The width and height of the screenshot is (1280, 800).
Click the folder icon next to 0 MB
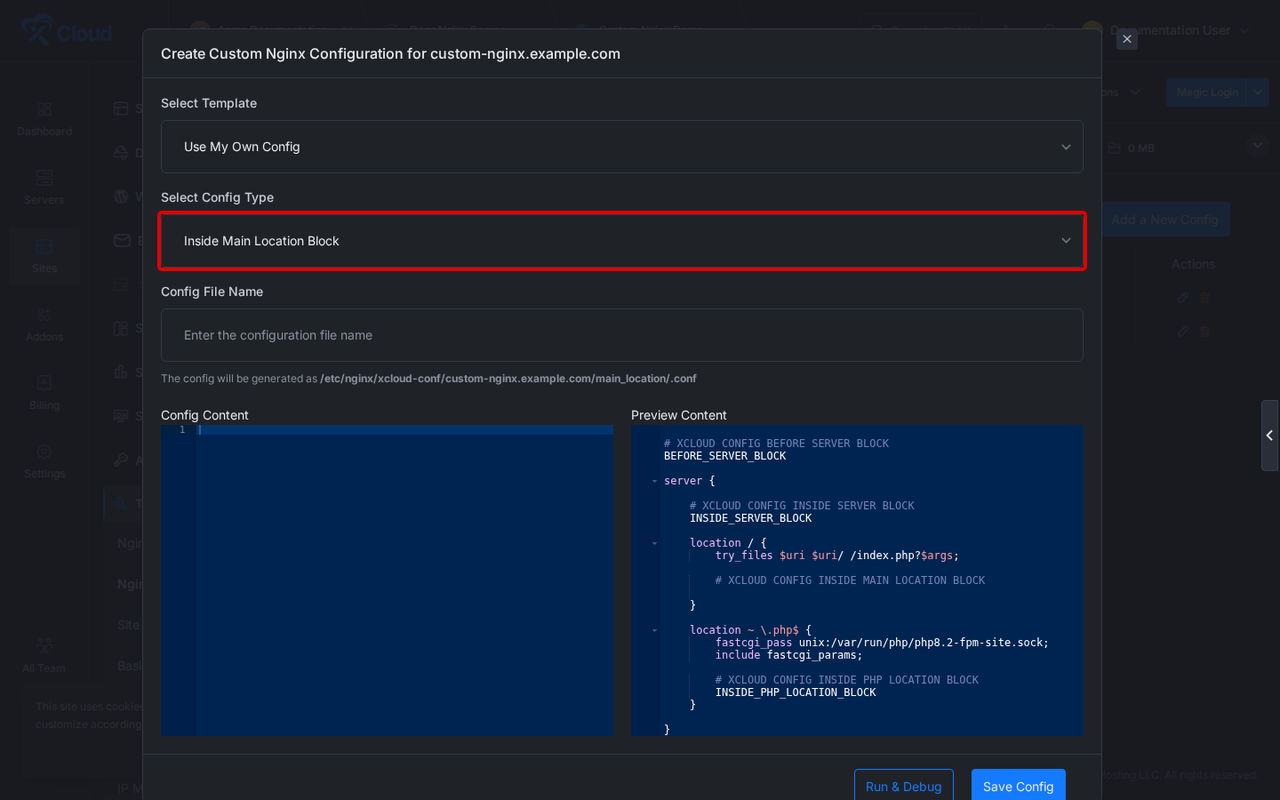[x=1115, y=148]
